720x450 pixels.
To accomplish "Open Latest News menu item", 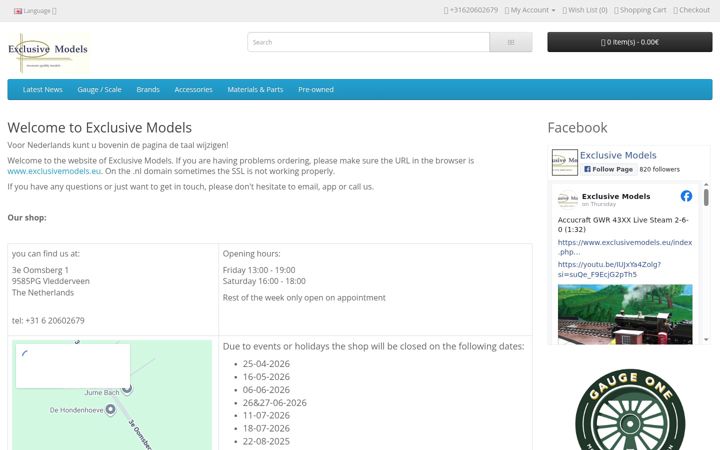I will [43, 90].
